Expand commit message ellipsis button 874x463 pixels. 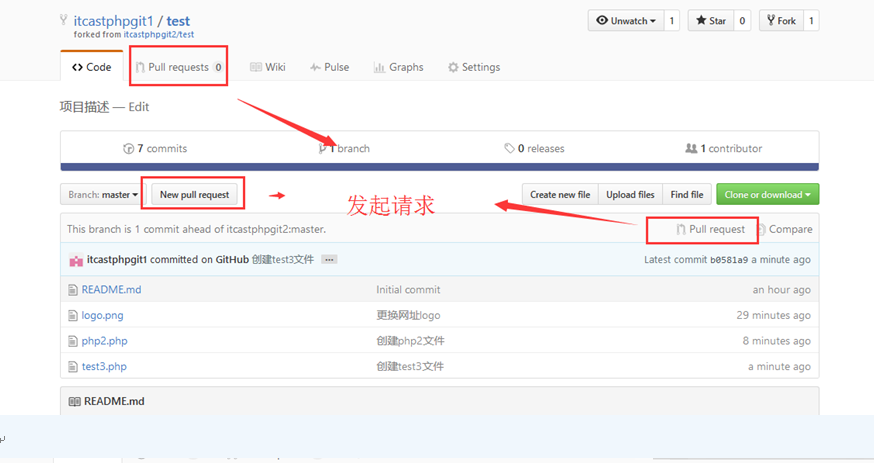(x=329, y=260)
